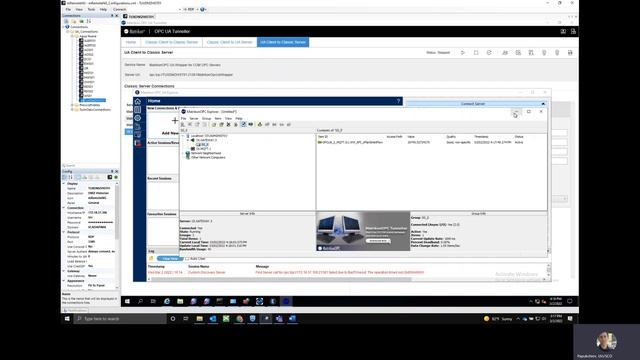This screenshot has height=360, width=640.
Task: Click the gear icon in UA Explorer sidebar
Action: (x=138, y=118)
